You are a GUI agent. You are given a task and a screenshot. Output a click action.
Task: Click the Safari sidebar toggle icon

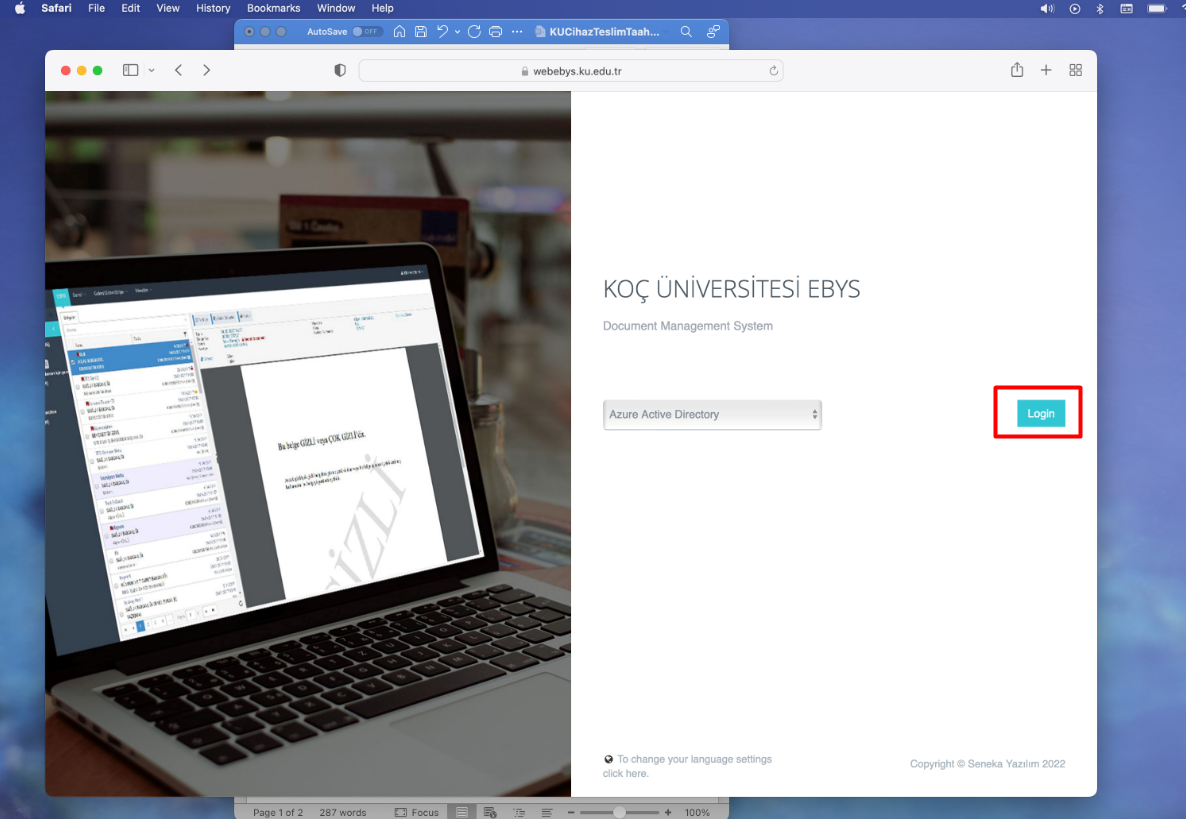[x=130, y=70]
